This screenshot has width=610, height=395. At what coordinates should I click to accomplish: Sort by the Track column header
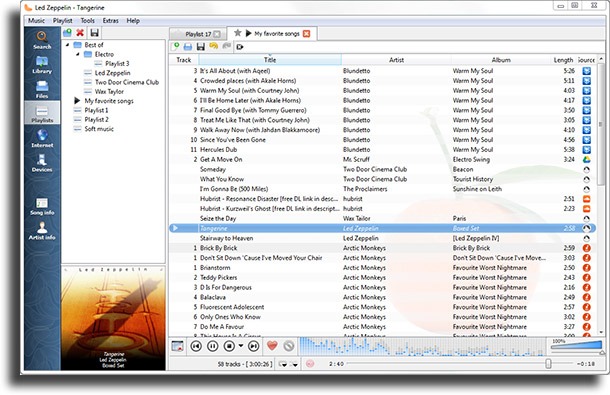184,60
